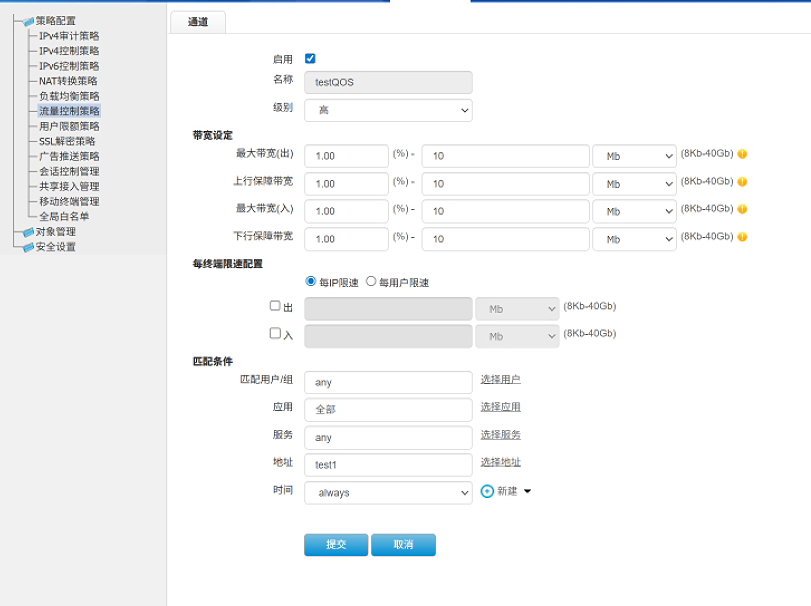The height and width of the screenshot is (606, 811).
Task: Click info icon beside 上行保障带宽 range
Action: point(743,182)
